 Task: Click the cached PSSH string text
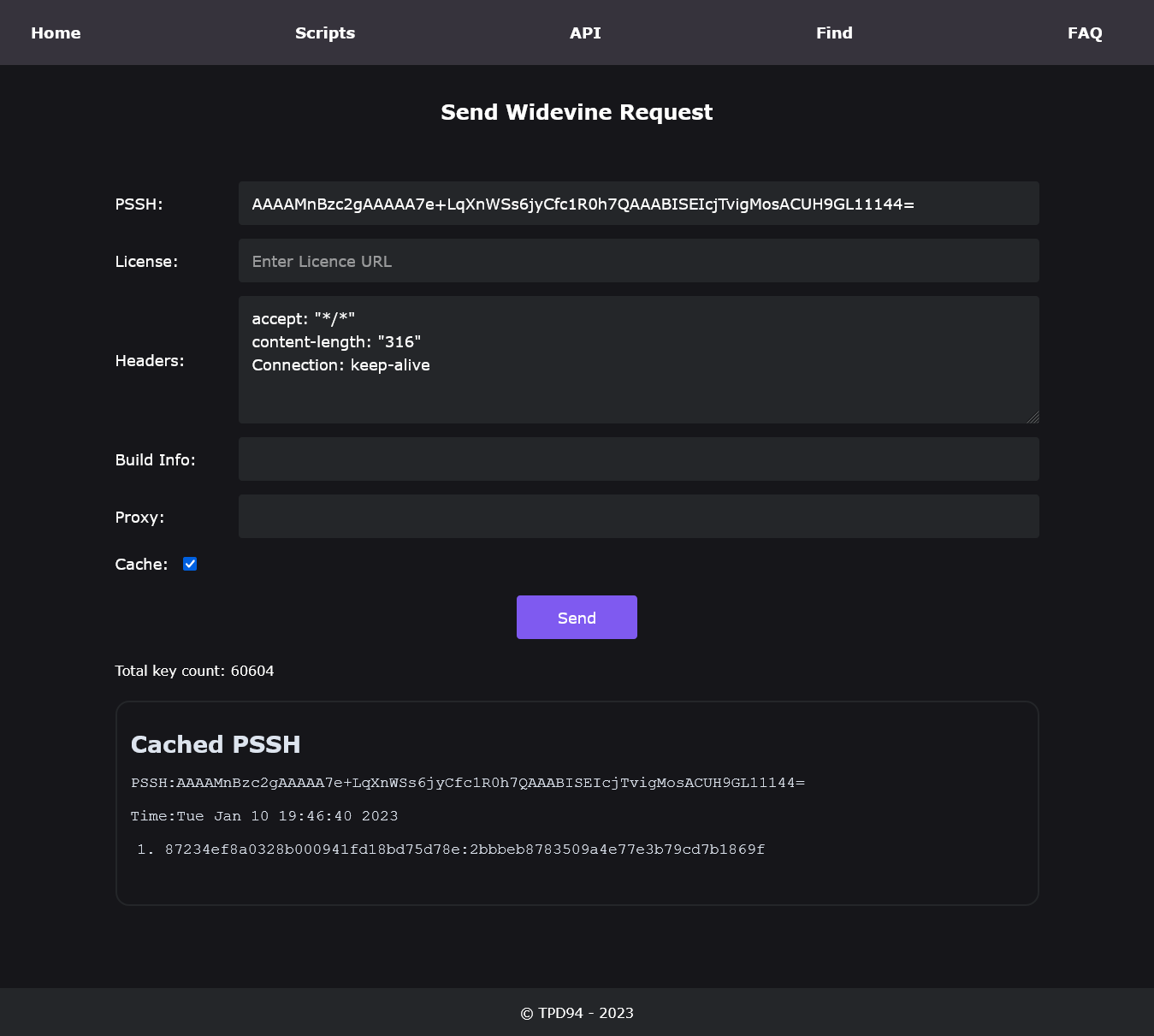(x=468, y=783)
